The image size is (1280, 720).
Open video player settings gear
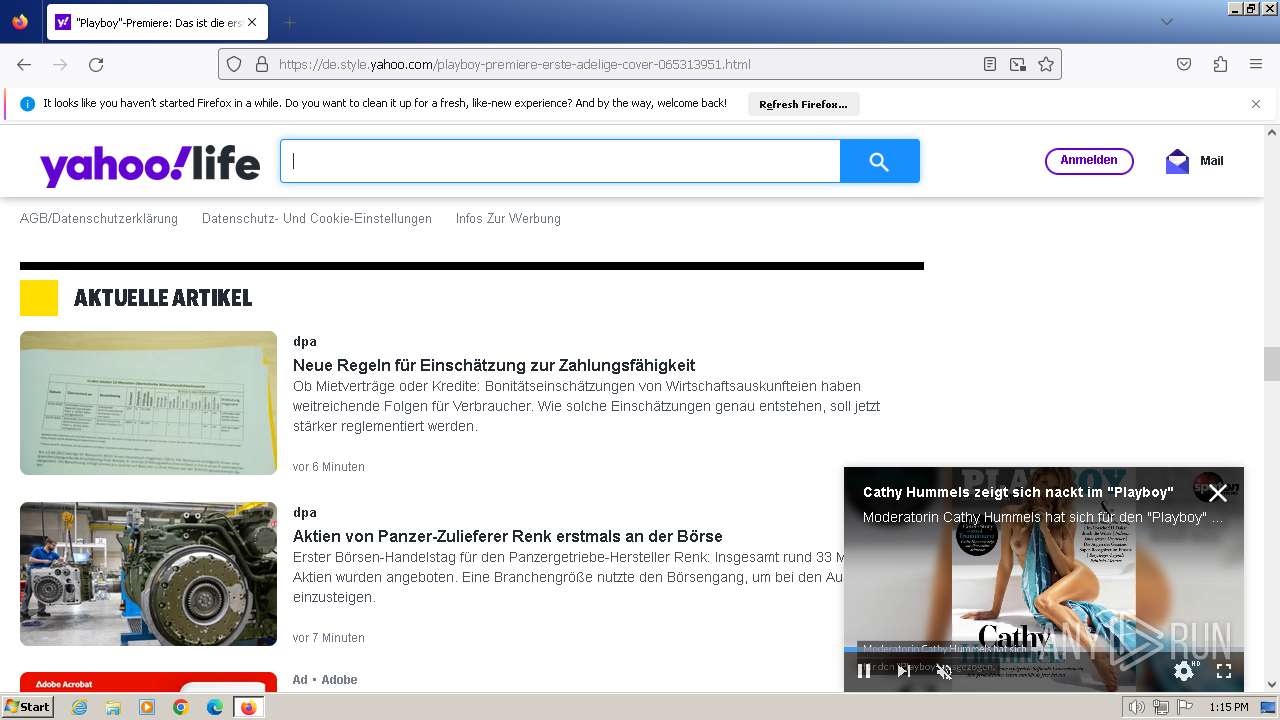1184,671
